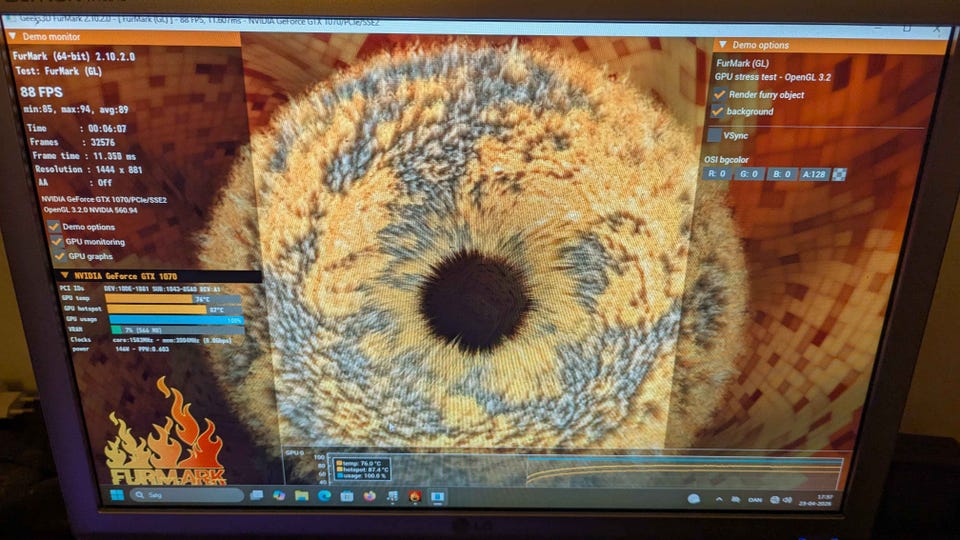960x540 pixels.
Task: Click the 88 FPS readout
Action: point(41,92)
